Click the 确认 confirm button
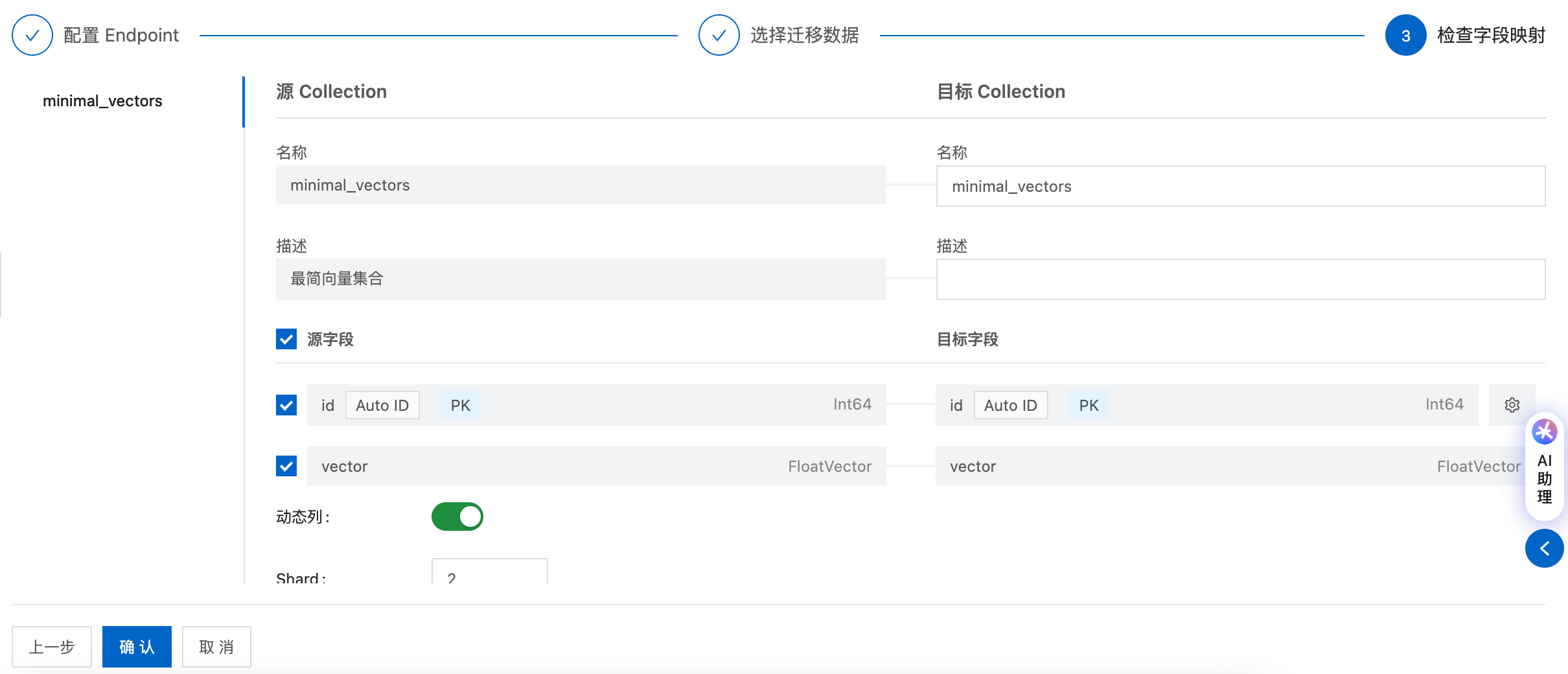1568x674 pixels. (x=137, y=647)
